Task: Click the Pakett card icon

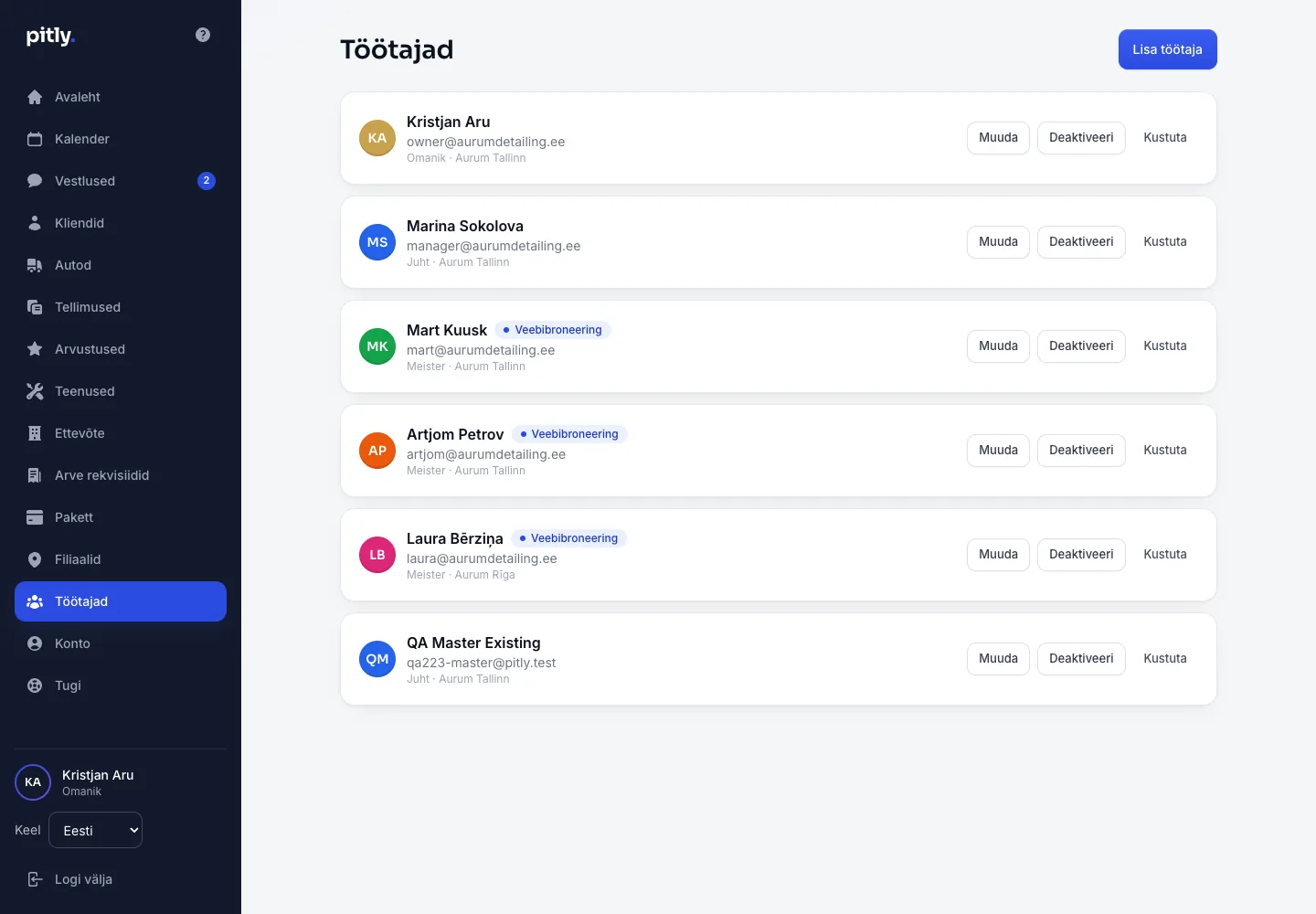Action: (35, 517)
